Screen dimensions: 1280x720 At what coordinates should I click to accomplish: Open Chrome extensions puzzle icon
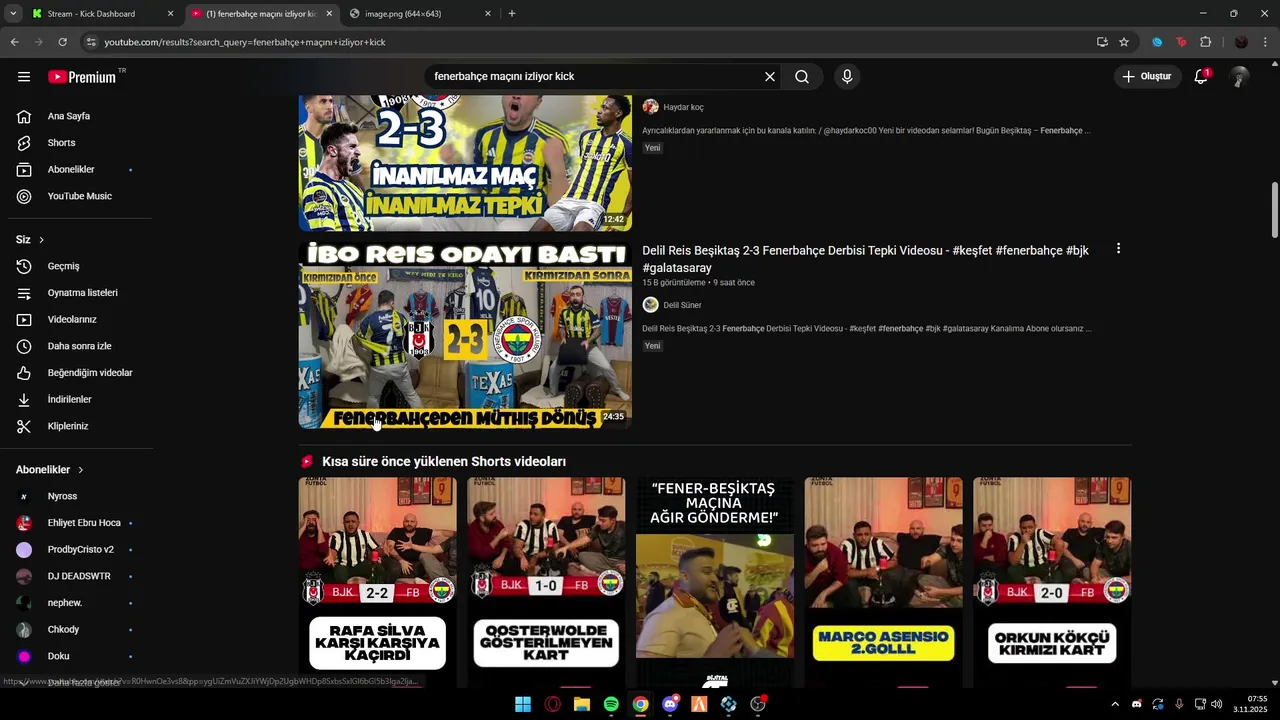pos(1205,42)
